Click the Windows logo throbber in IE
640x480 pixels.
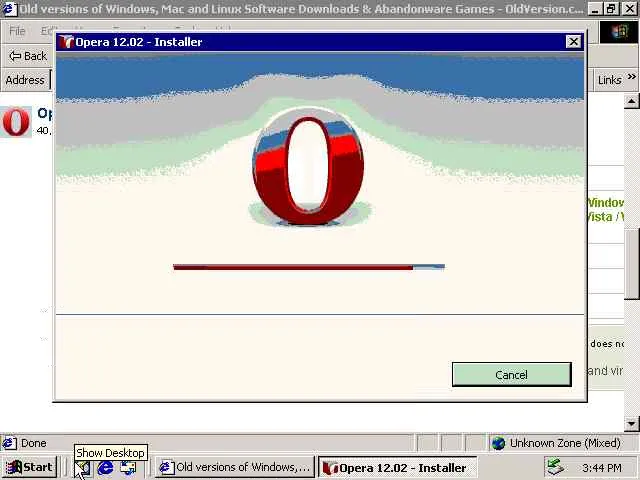point(619,31)
